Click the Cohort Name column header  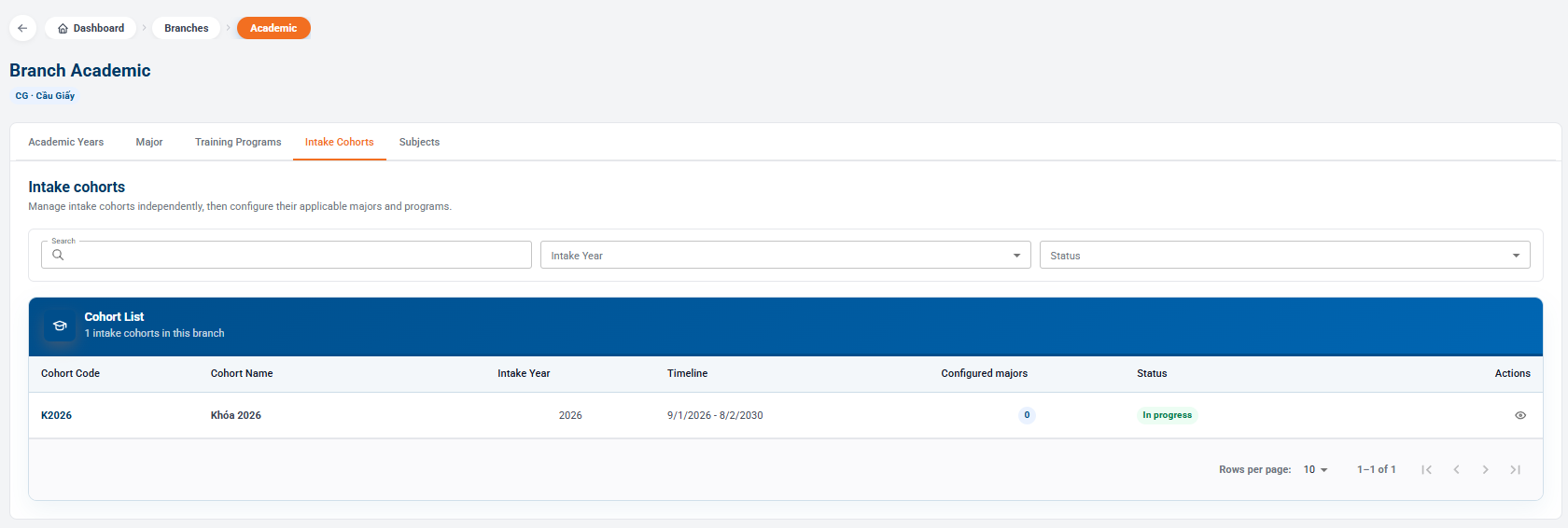tap(242, 373)
